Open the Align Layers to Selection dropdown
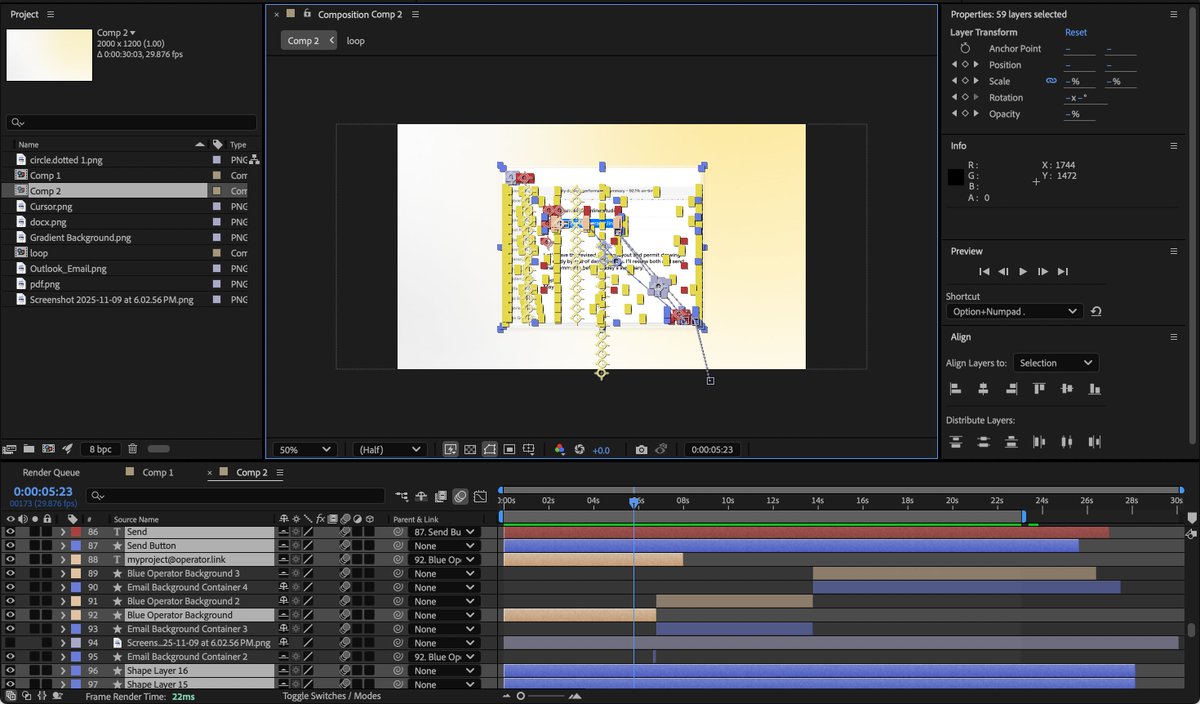 click(x=1056, y=363)
